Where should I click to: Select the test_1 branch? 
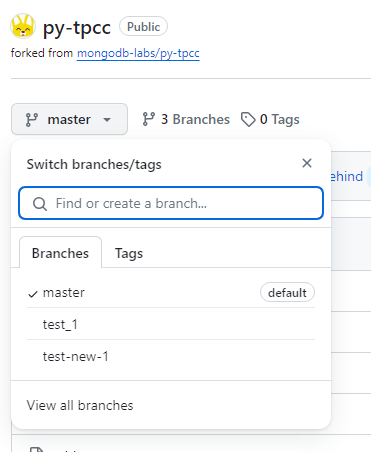[171, 324]
